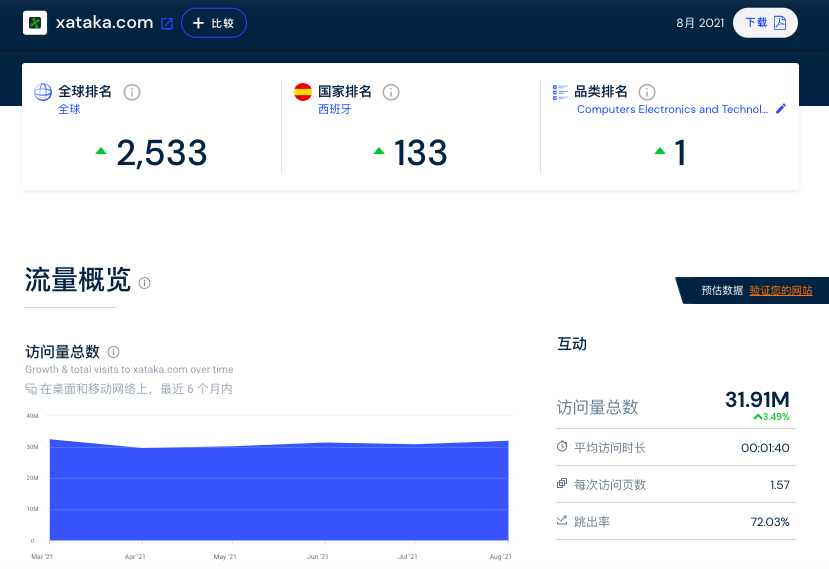This screenshot has height=569, width=829.
Task: Click the Growth & total visits subtitle
Action: (x=129, y=370)
